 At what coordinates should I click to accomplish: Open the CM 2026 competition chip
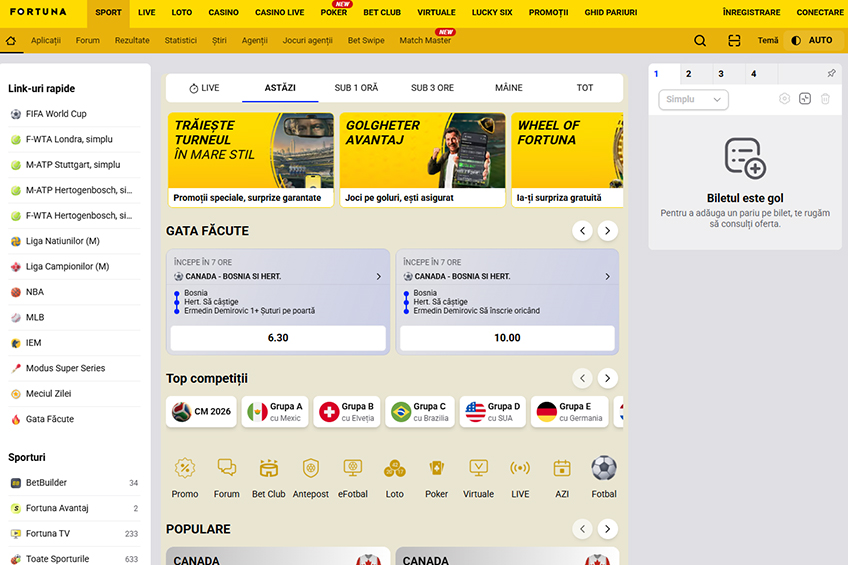click(x=201, y=411)
